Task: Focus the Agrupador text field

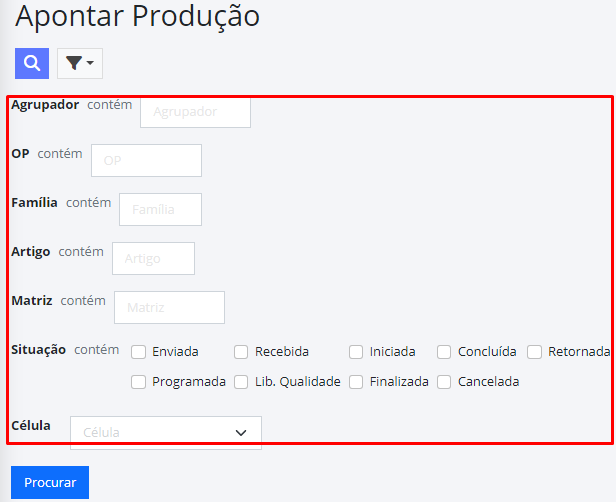Action: [x=195, y=112]
